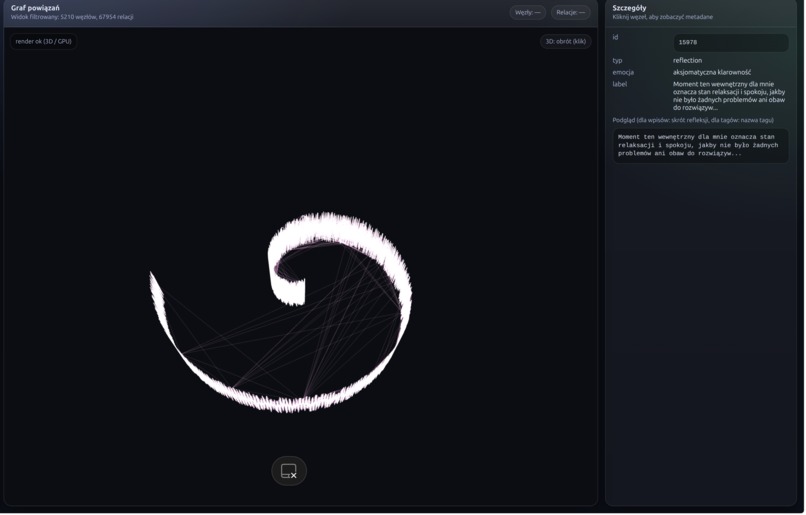Click the Relacje count pill
806x515 pixels.
[x=571, y=12]
